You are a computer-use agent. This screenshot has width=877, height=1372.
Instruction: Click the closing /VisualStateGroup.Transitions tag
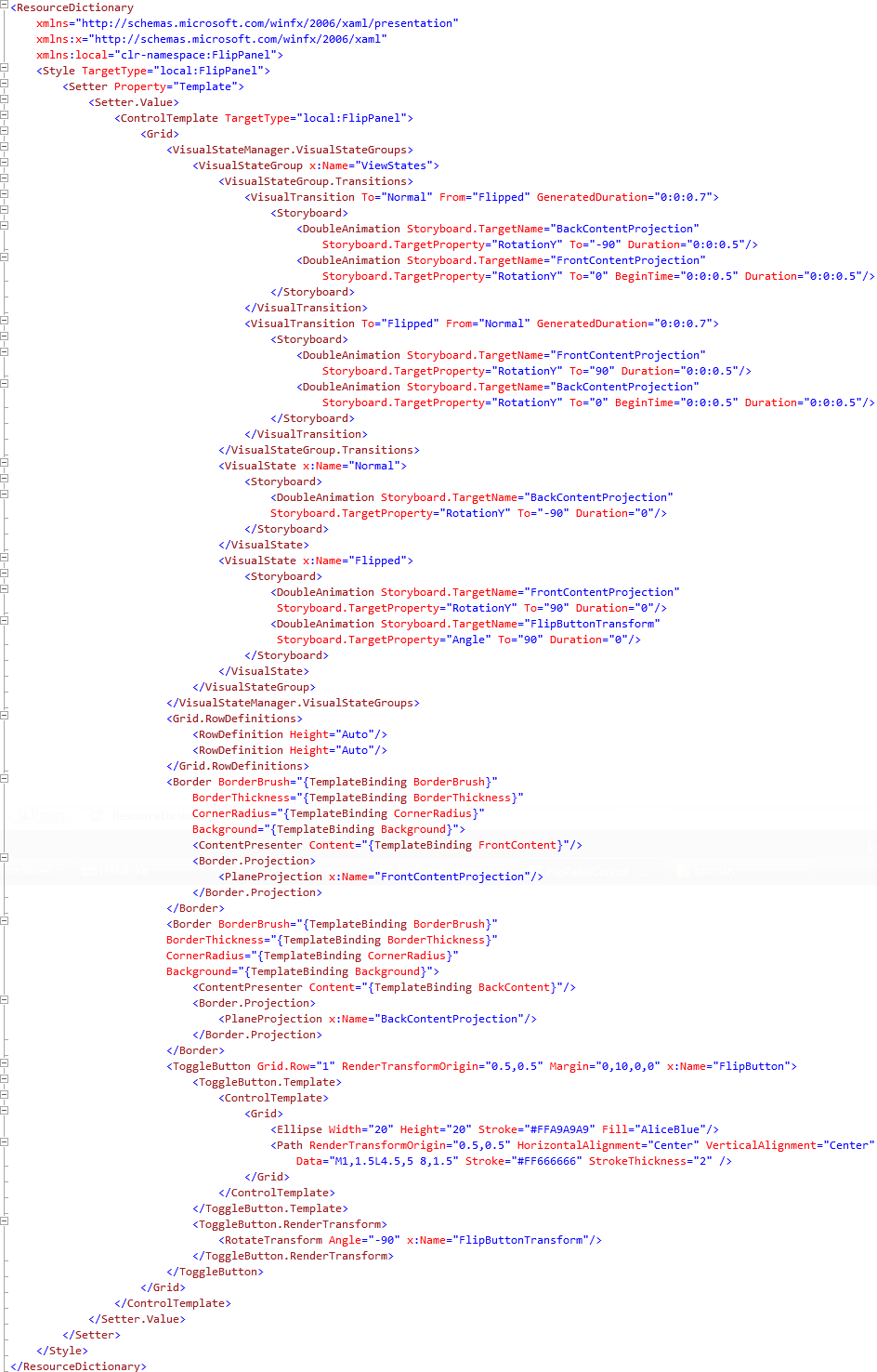pyautogui.click(x=320, y=450)
